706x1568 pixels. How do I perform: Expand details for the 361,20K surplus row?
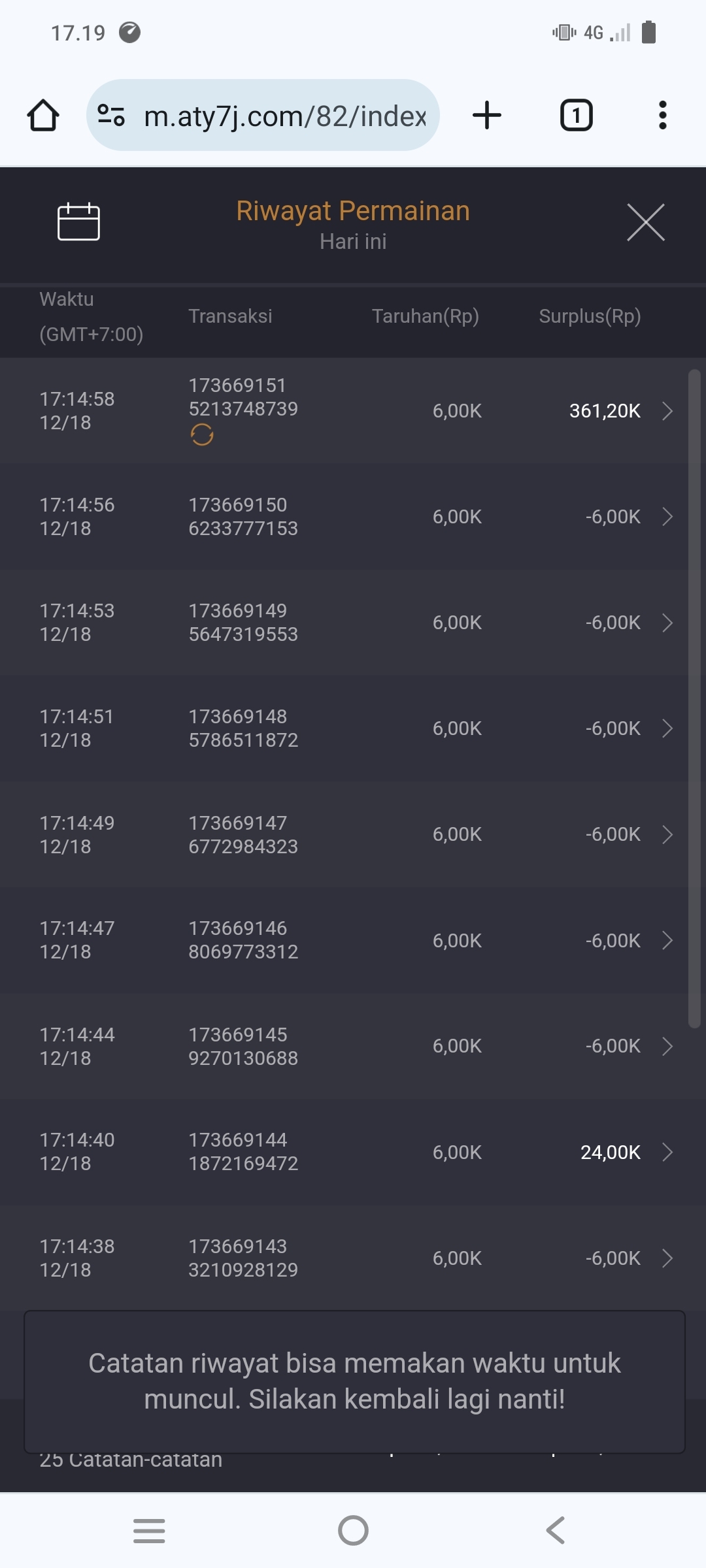tap(667, 411)
